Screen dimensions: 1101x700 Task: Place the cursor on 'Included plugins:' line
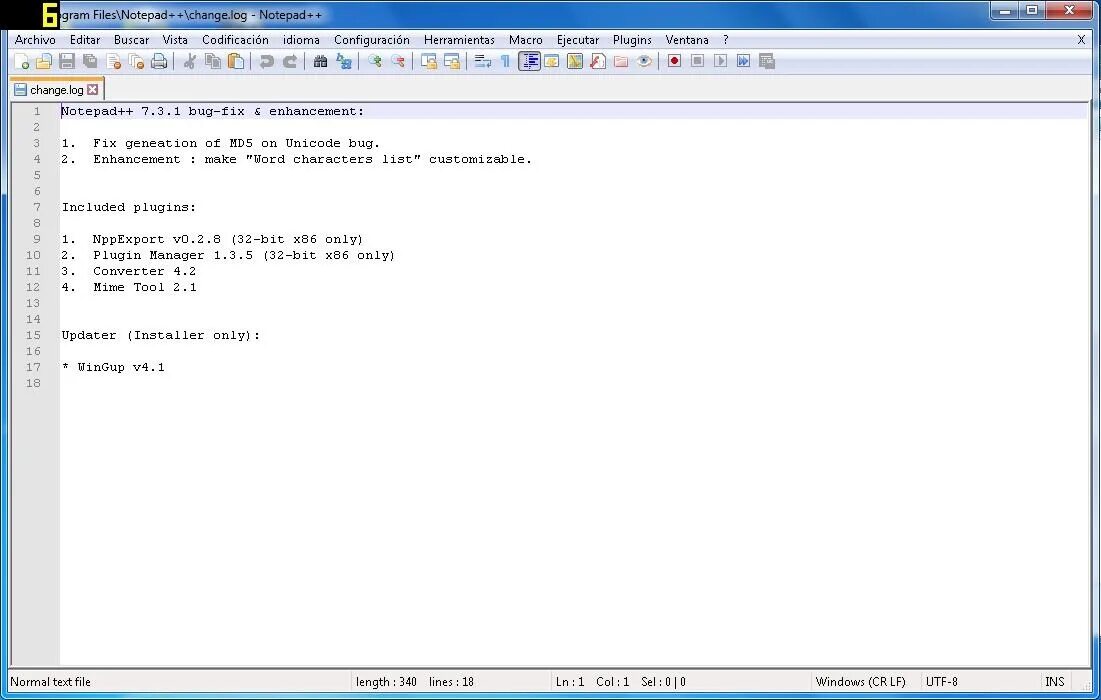point(129,207)
